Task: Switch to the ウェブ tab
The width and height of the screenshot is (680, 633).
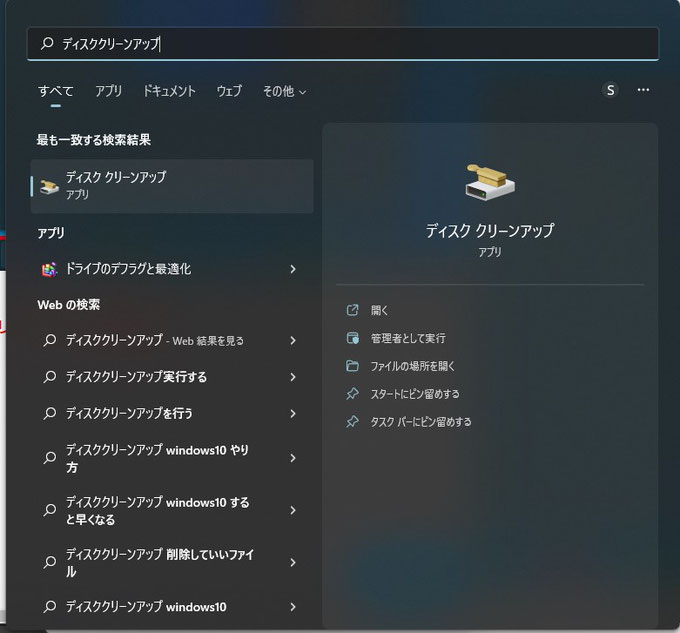Action: pyautogui.click(x=229, y=91)
